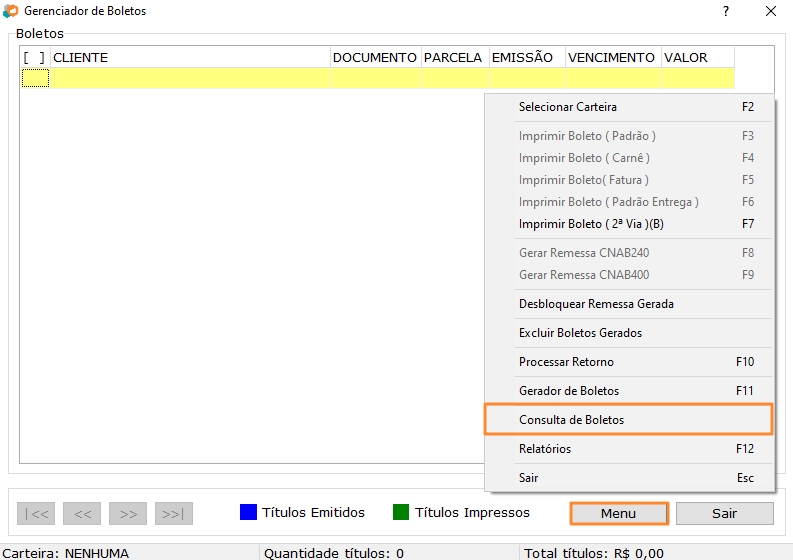
Task: Choose Selecionar Carteira menu option
Action: (567, 107)
